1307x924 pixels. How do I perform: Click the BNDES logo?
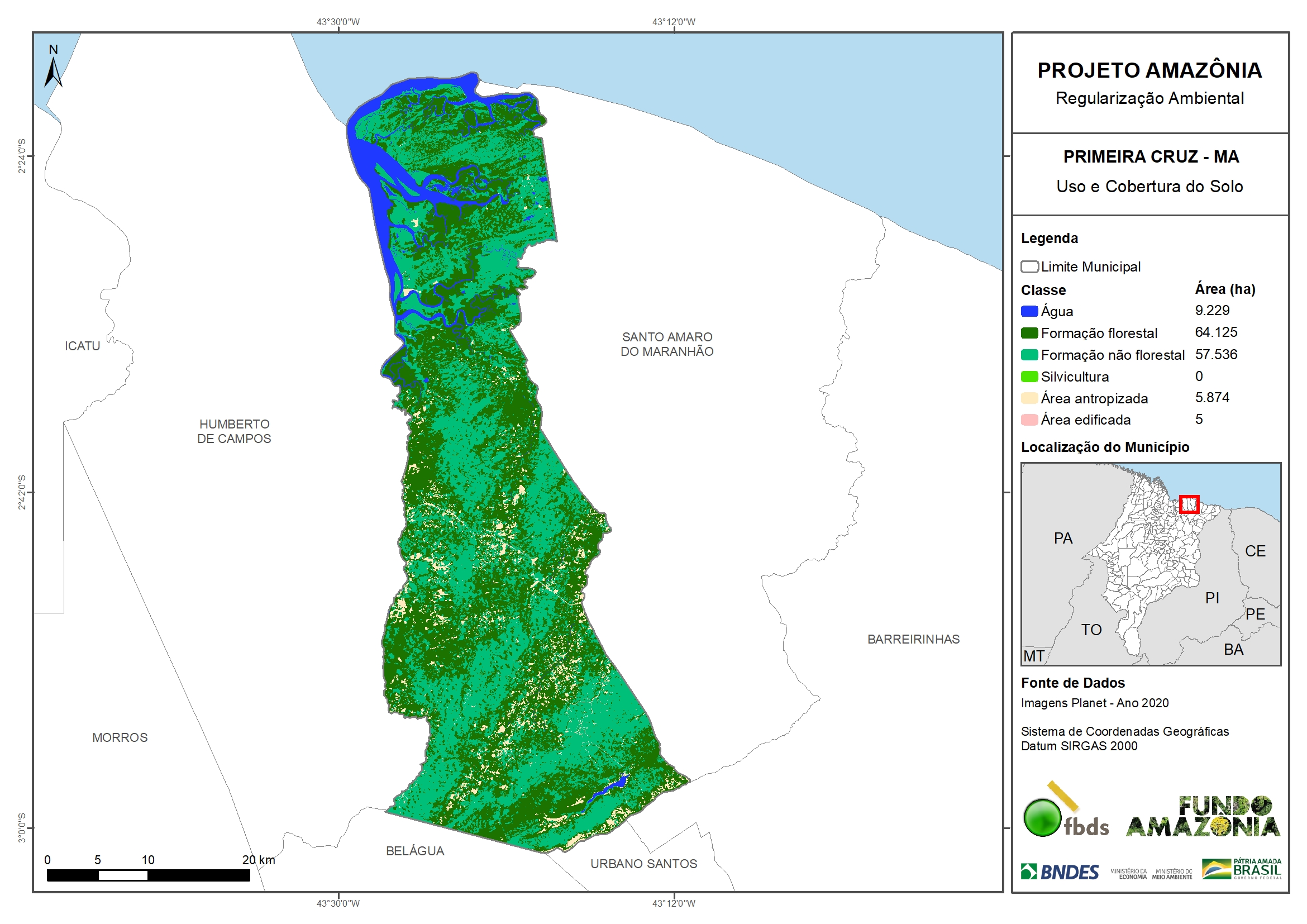[x=1060, y=871]
